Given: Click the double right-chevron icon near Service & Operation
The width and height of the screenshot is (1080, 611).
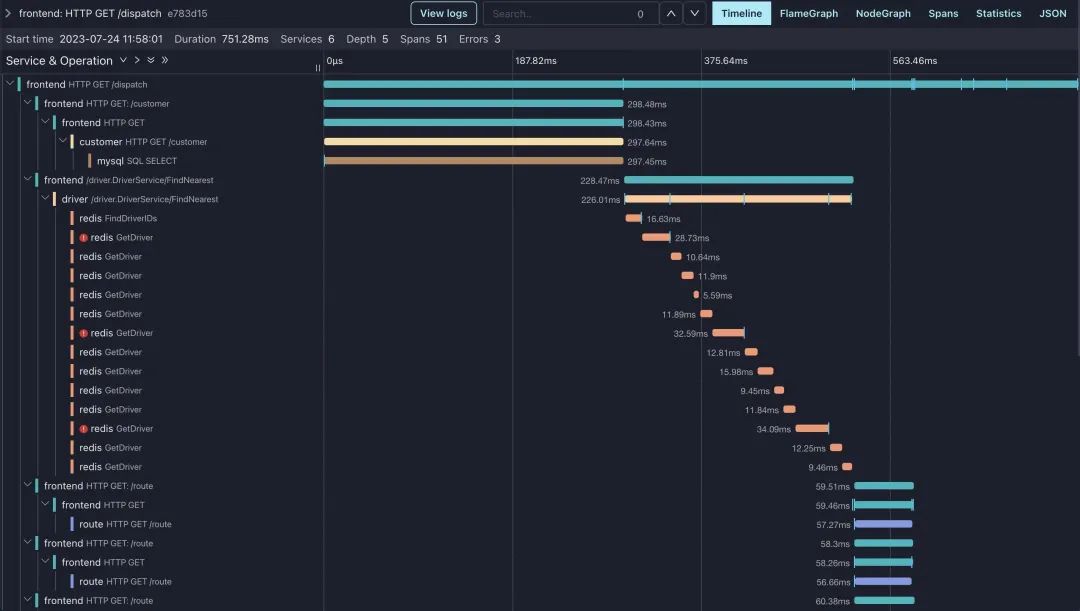Looking at the screenshot, I should (164, 60).
